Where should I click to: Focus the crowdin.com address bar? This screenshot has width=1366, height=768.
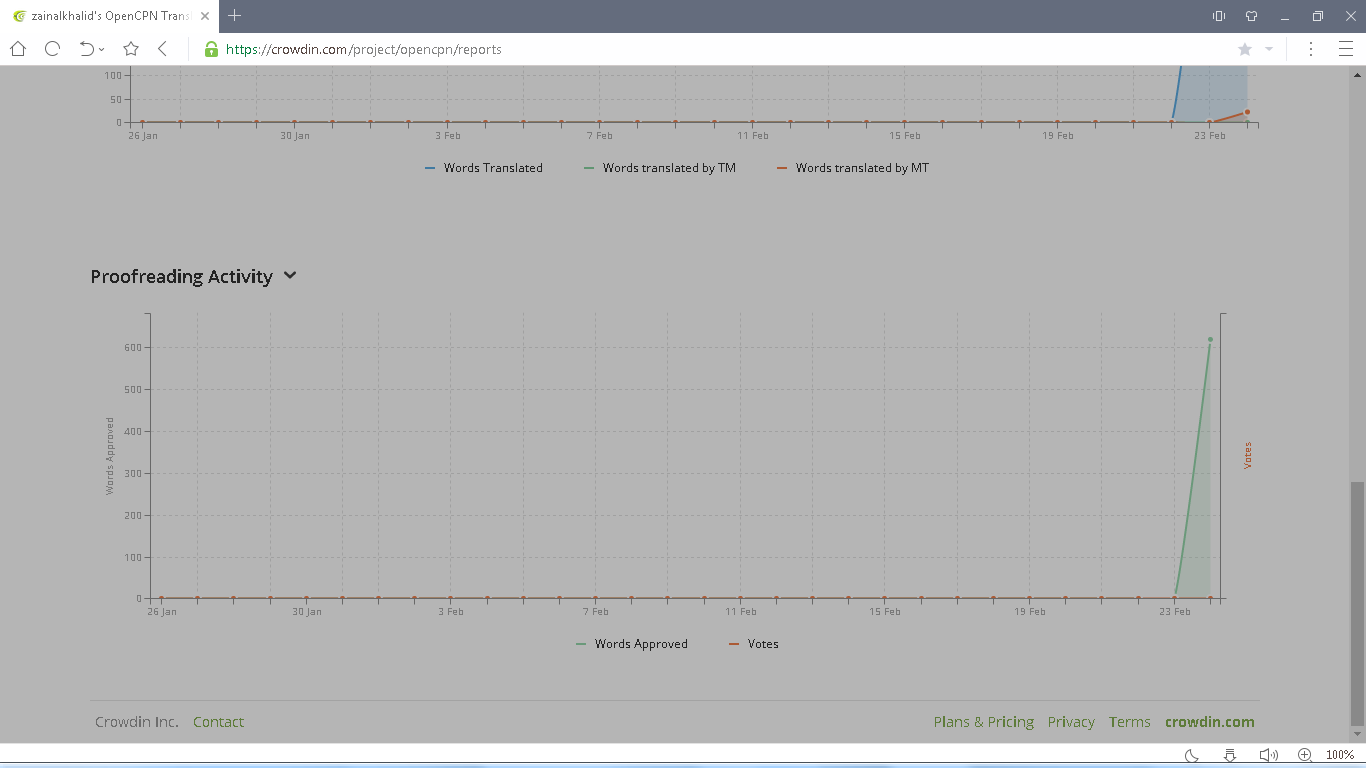[x=700, y=49]
